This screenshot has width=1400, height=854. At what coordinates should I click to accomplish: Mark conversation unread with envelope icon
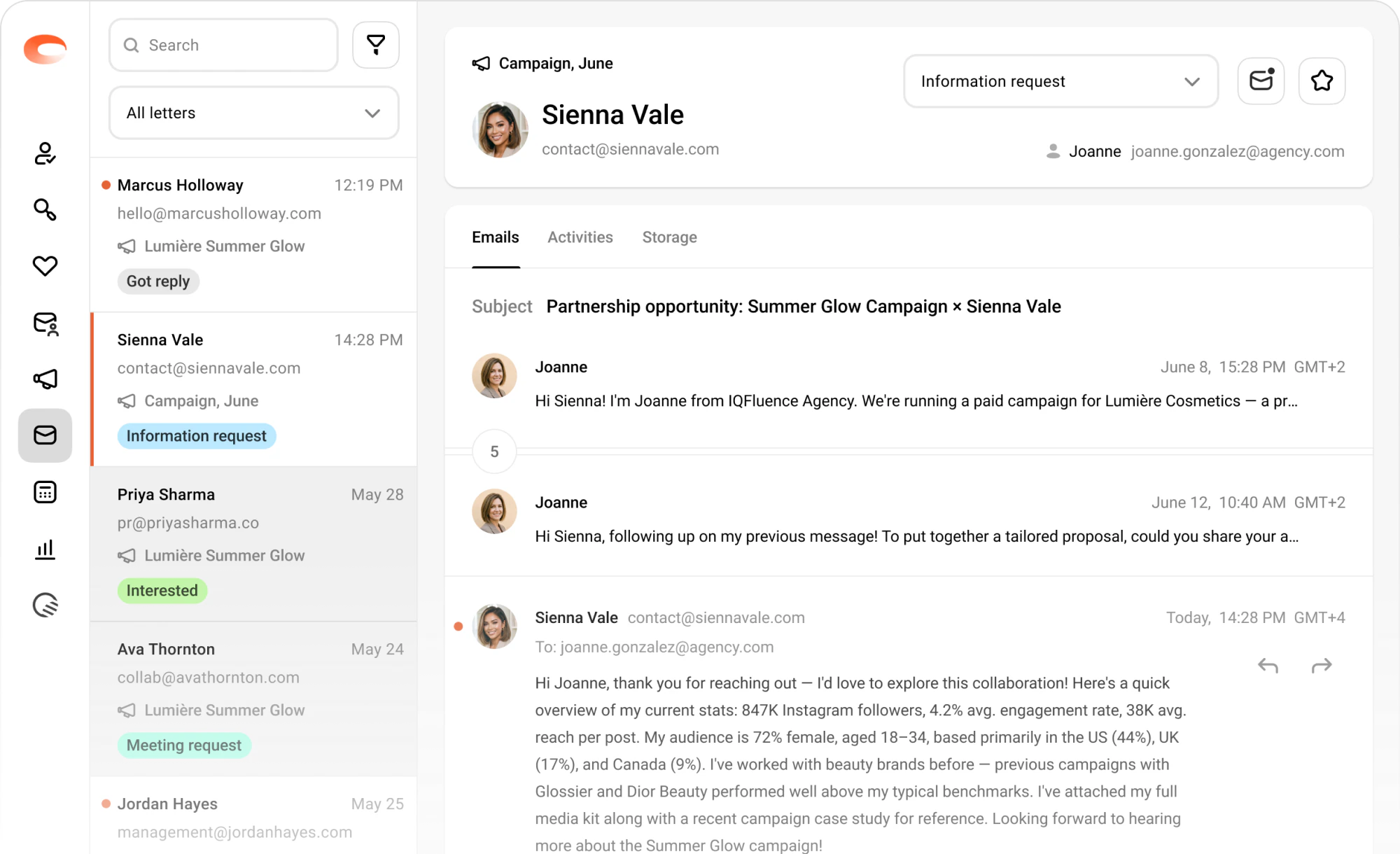1261,80
